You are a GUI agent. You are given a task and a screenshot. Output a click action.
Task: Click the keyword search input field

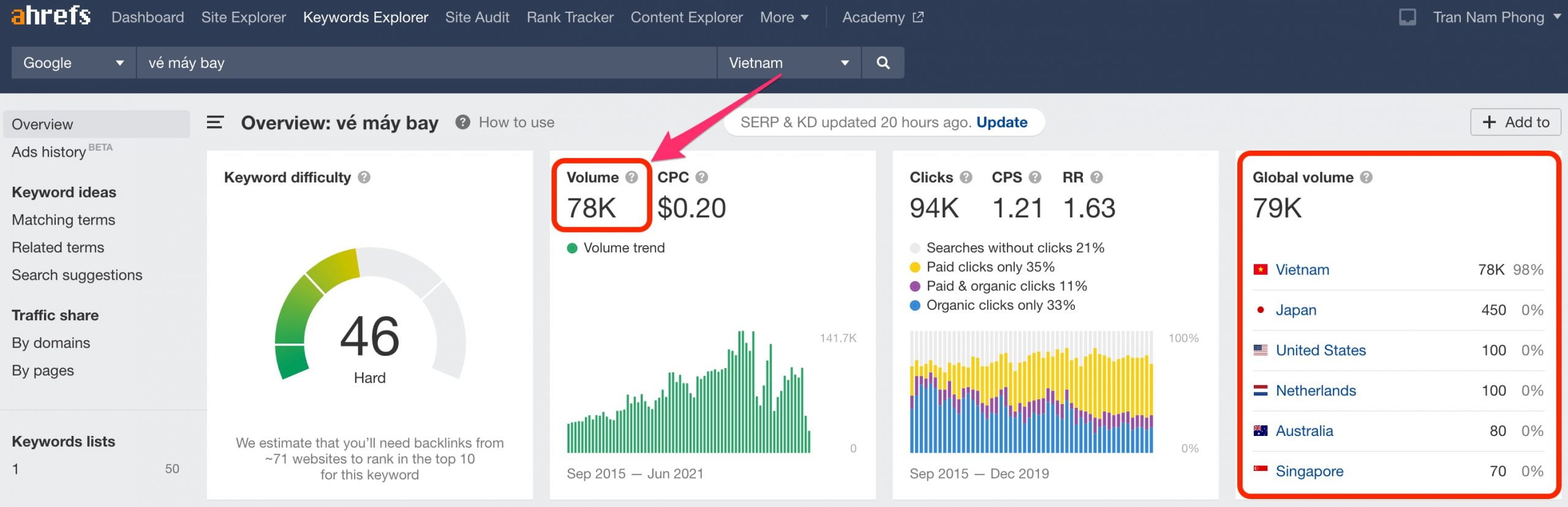426,62
